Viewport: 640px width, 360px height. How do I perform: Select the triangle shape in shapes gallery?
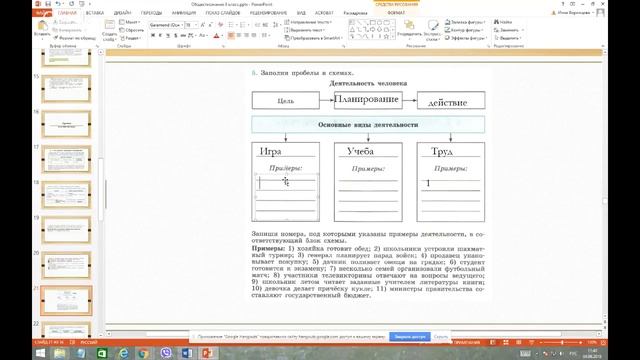tap(352, 29)
